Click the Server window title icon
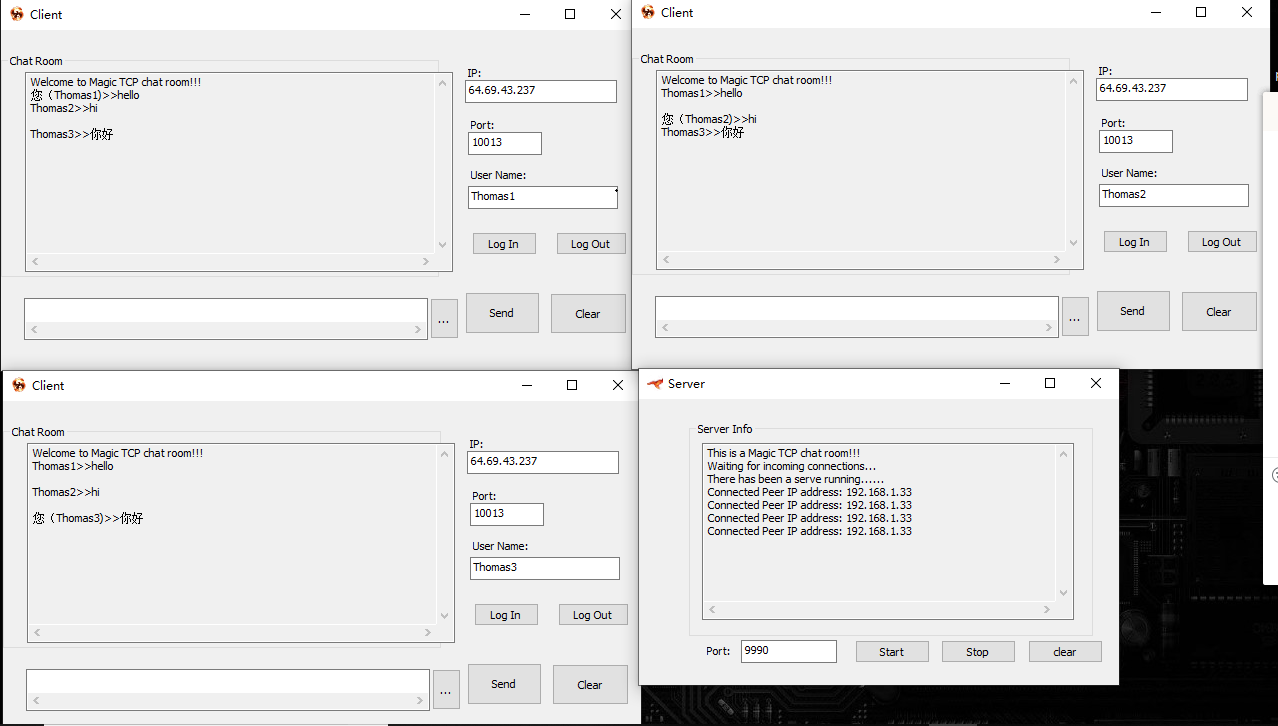Viewport: 1278px width, 726px height. (x=655, y=383)
